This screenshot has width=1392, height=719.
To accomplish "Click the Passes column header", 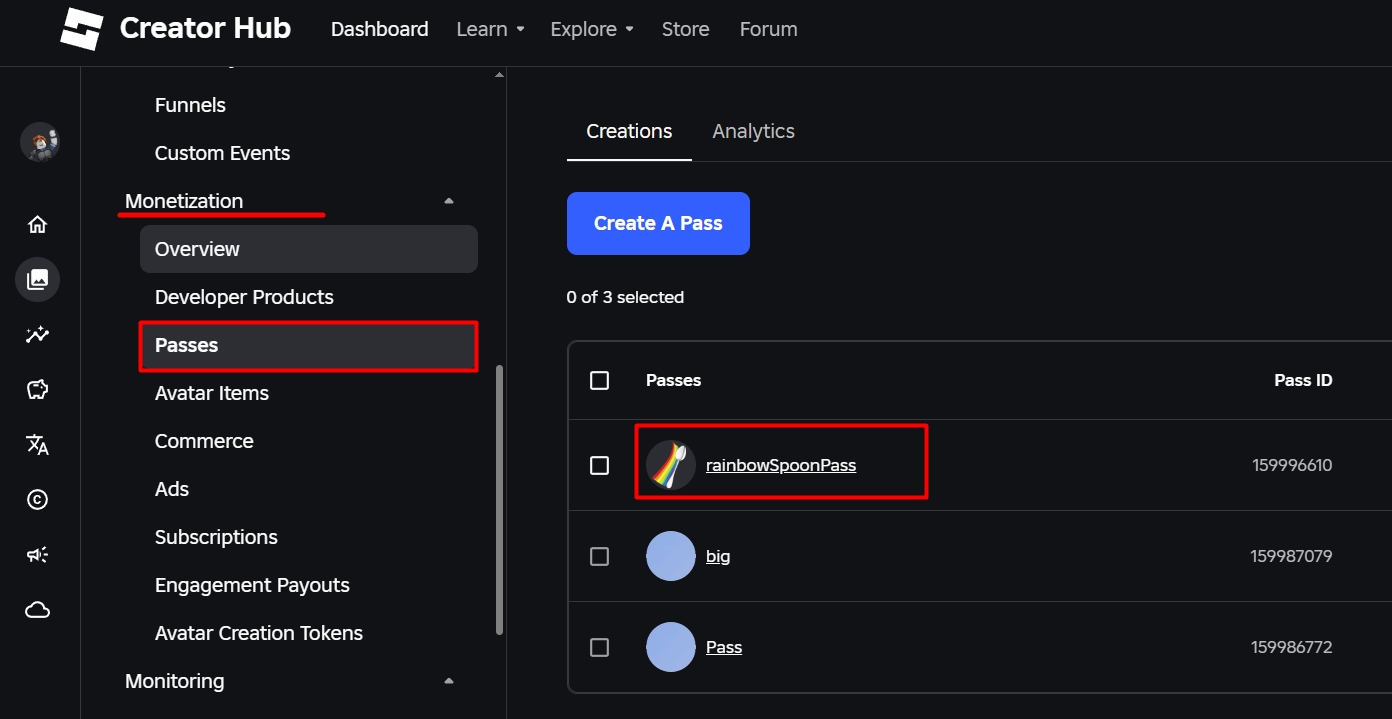I will point(673,380).
